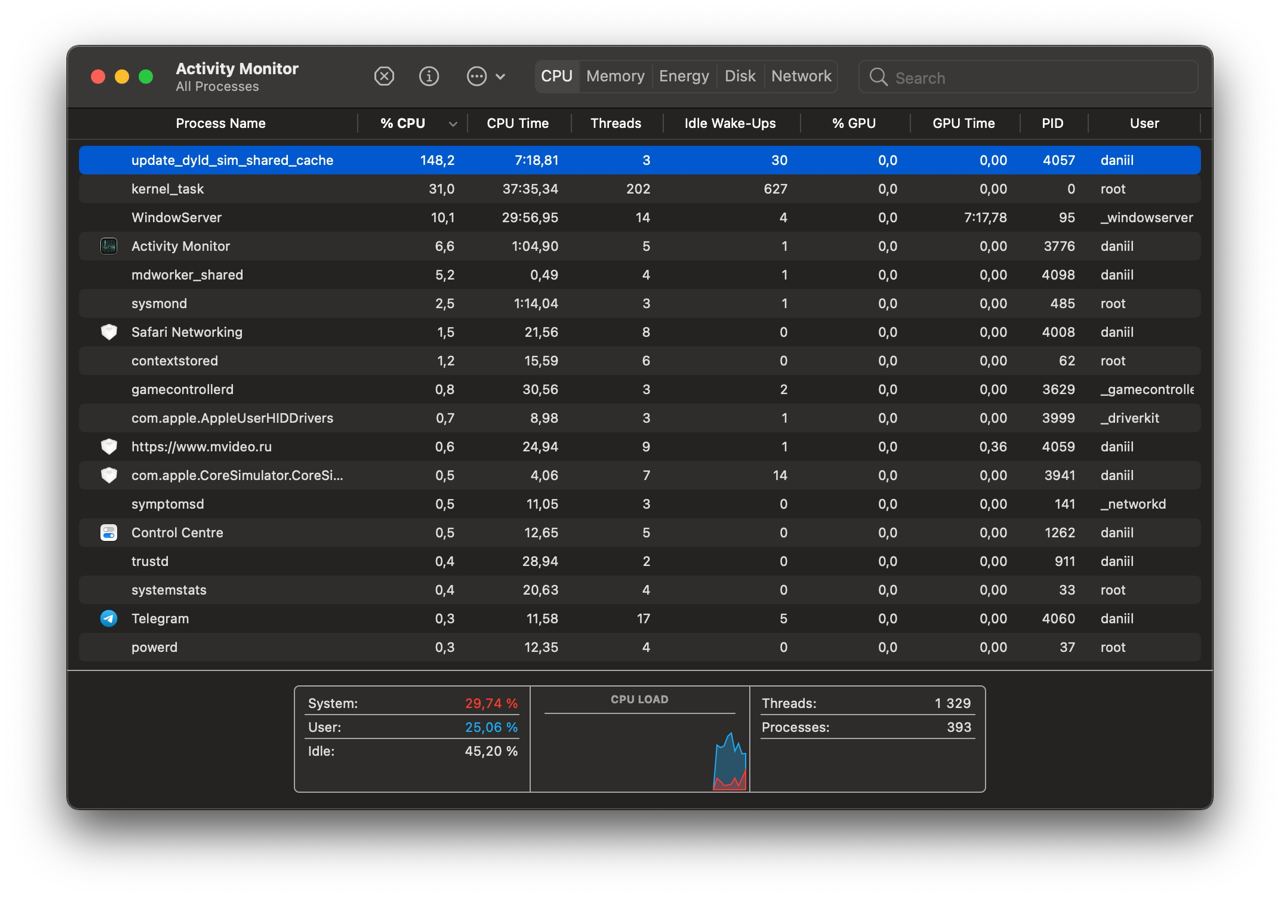1280x898 pixels.
Task: Click the System value 29,74 %
Action: coord(491,703)
